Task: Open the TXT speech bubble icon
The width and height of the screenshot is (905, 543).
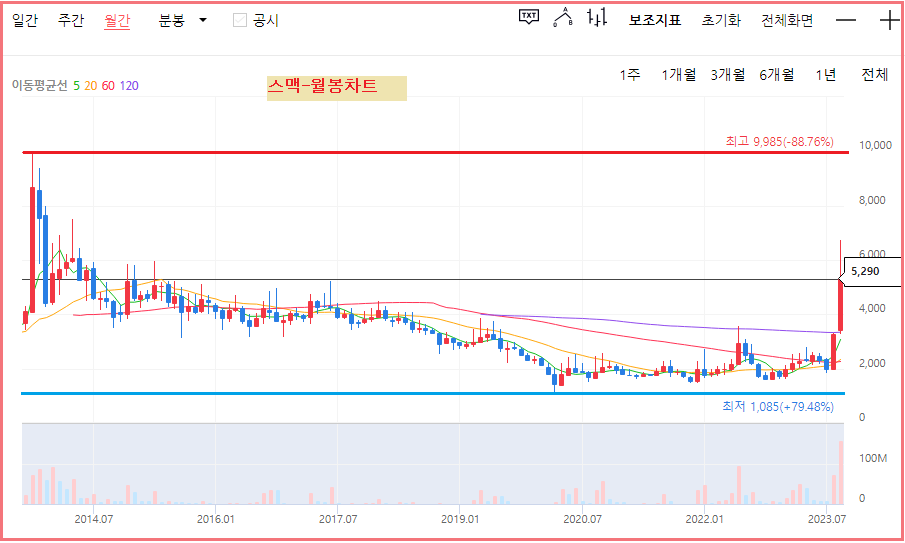Action: click(x=529, y=17)
